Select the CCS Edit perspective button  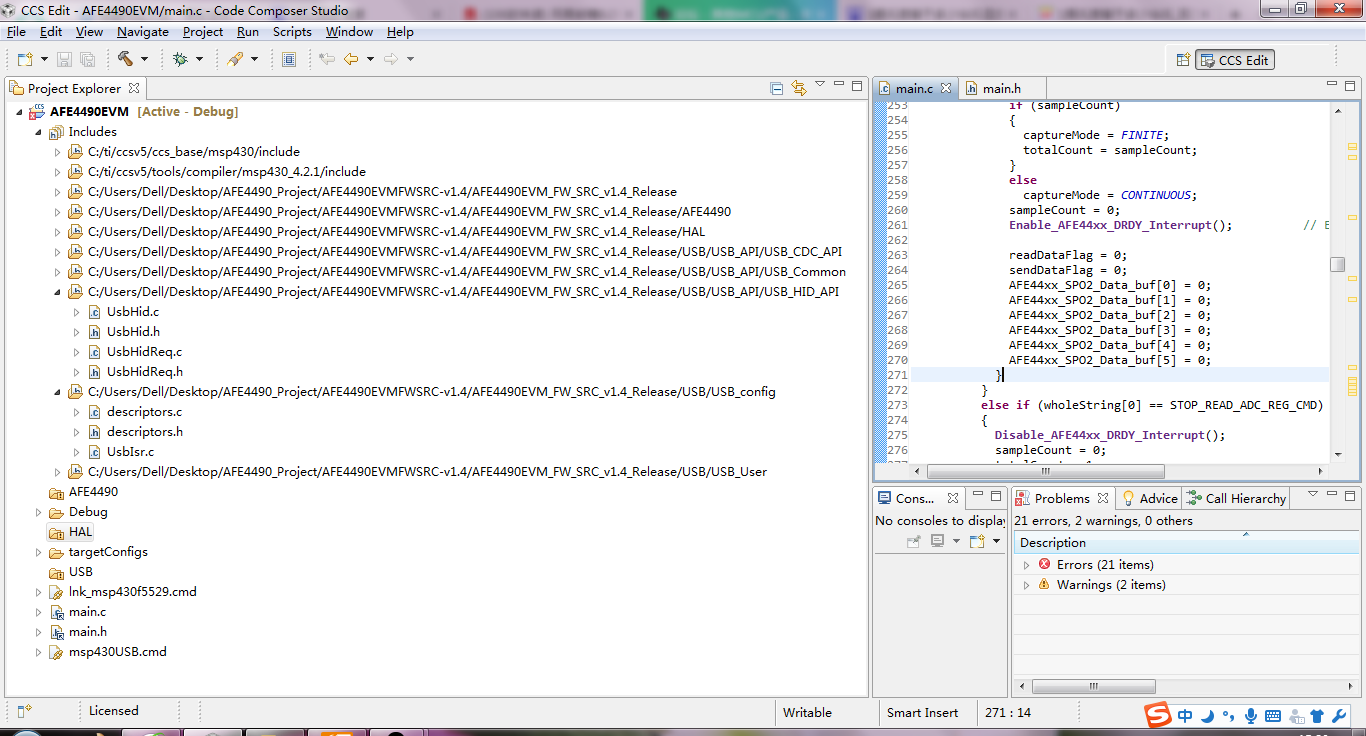[x=1235, y=60]
